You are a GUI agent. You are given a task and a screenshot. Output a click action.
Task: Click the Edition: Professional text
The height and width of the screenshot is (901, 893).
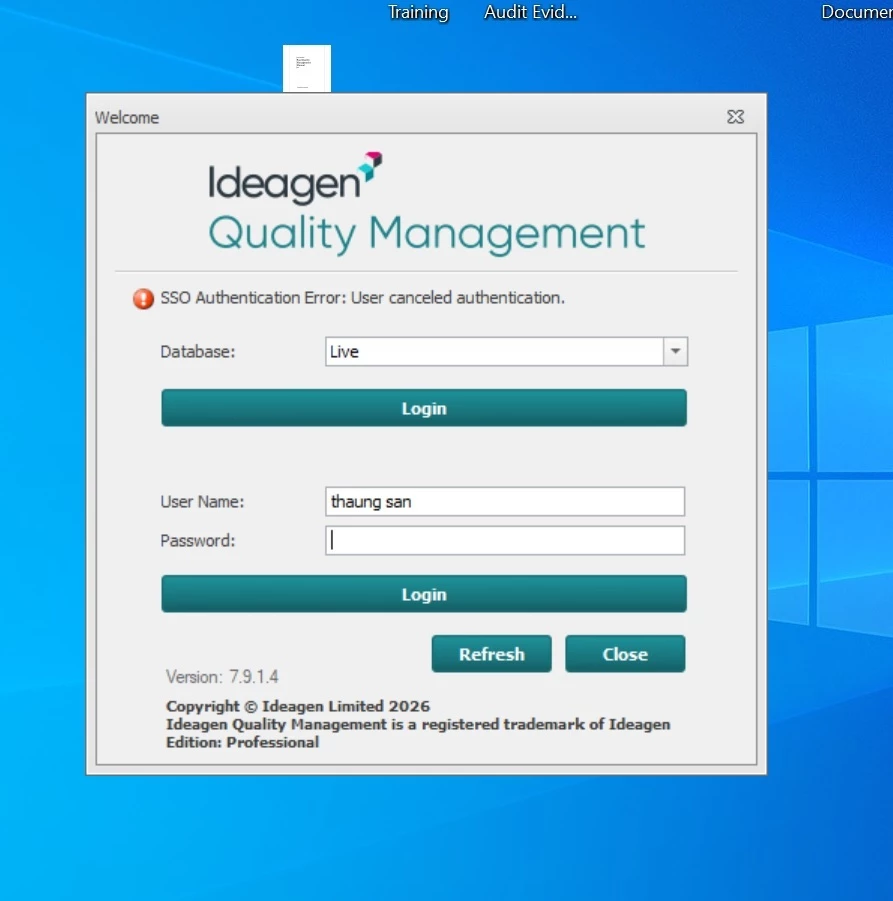point(243,742)
